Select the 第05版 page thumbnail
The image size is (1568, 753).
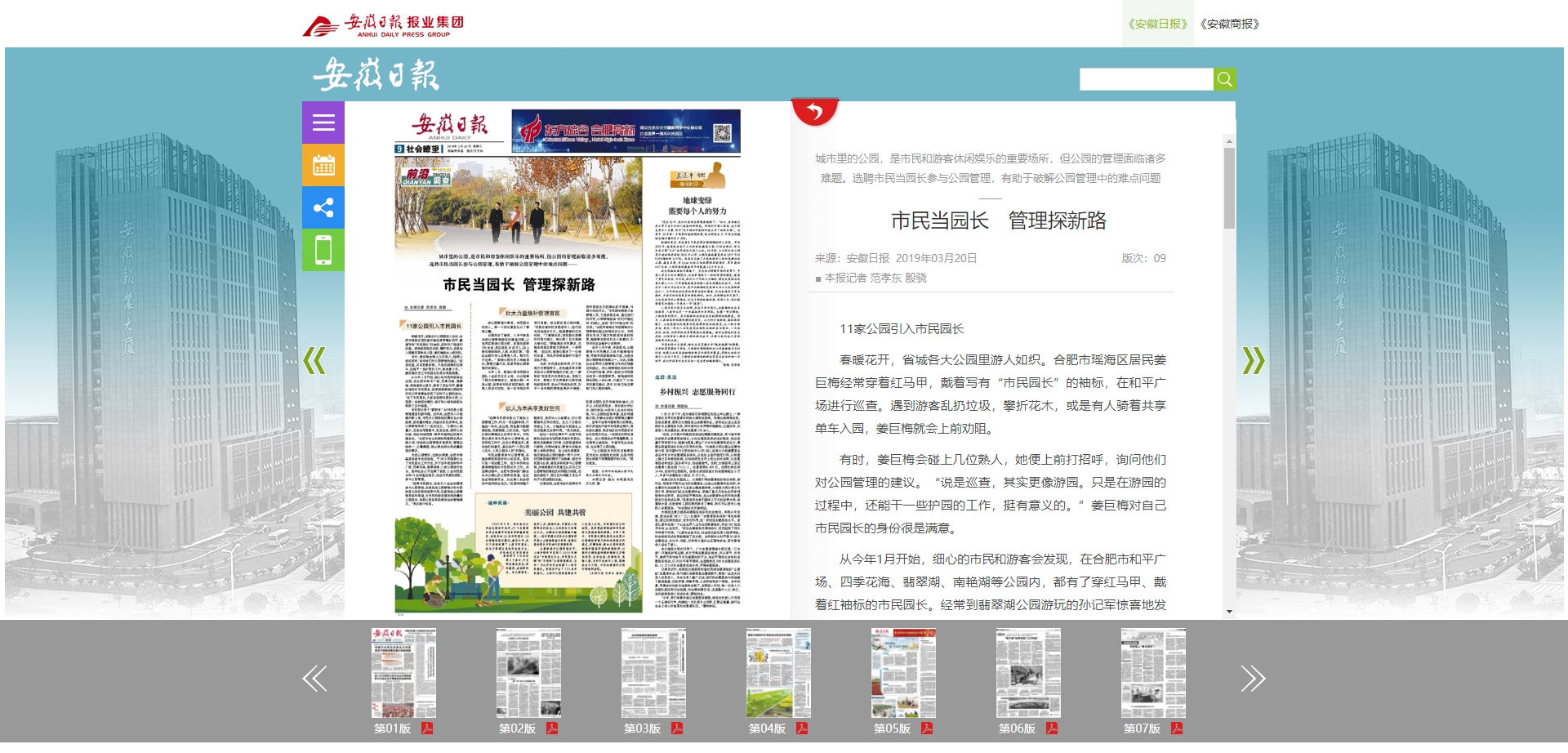(x=903, y=674)
